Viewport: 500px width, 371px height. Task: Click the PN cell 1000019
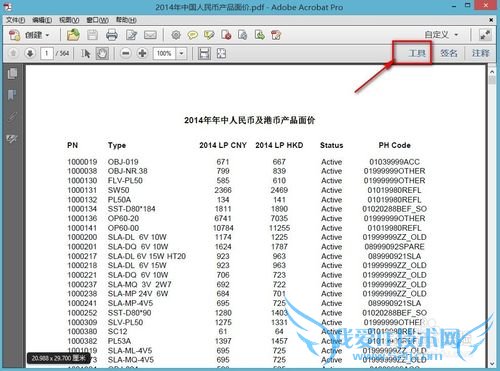(x=82, y=162)
